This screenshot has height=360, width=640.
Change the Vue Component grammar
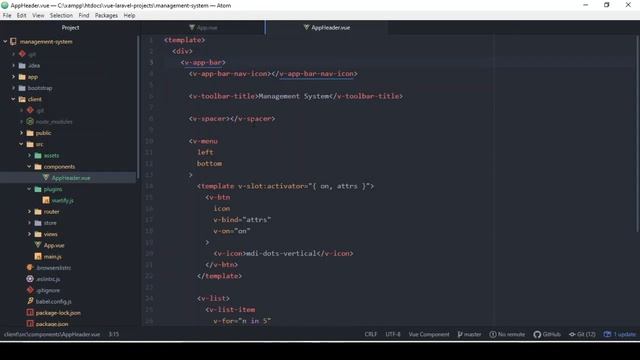[429, 334]
